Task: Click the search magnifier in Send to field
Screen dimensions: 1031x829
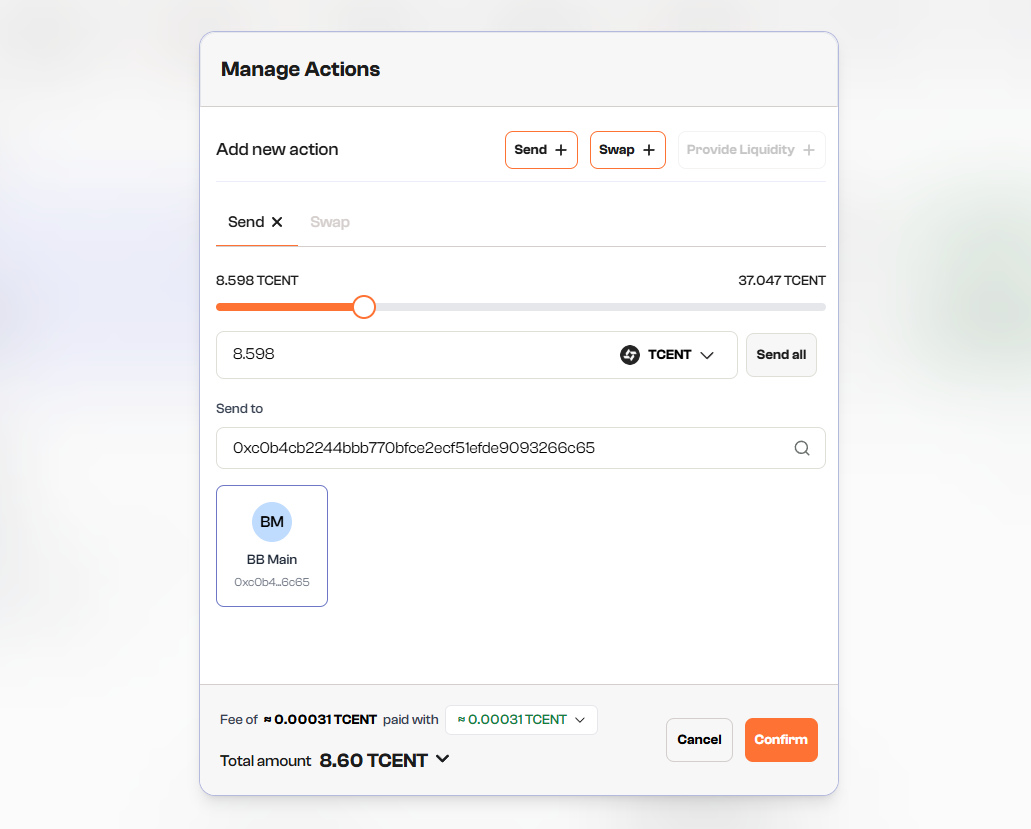Action: point(802,448)
